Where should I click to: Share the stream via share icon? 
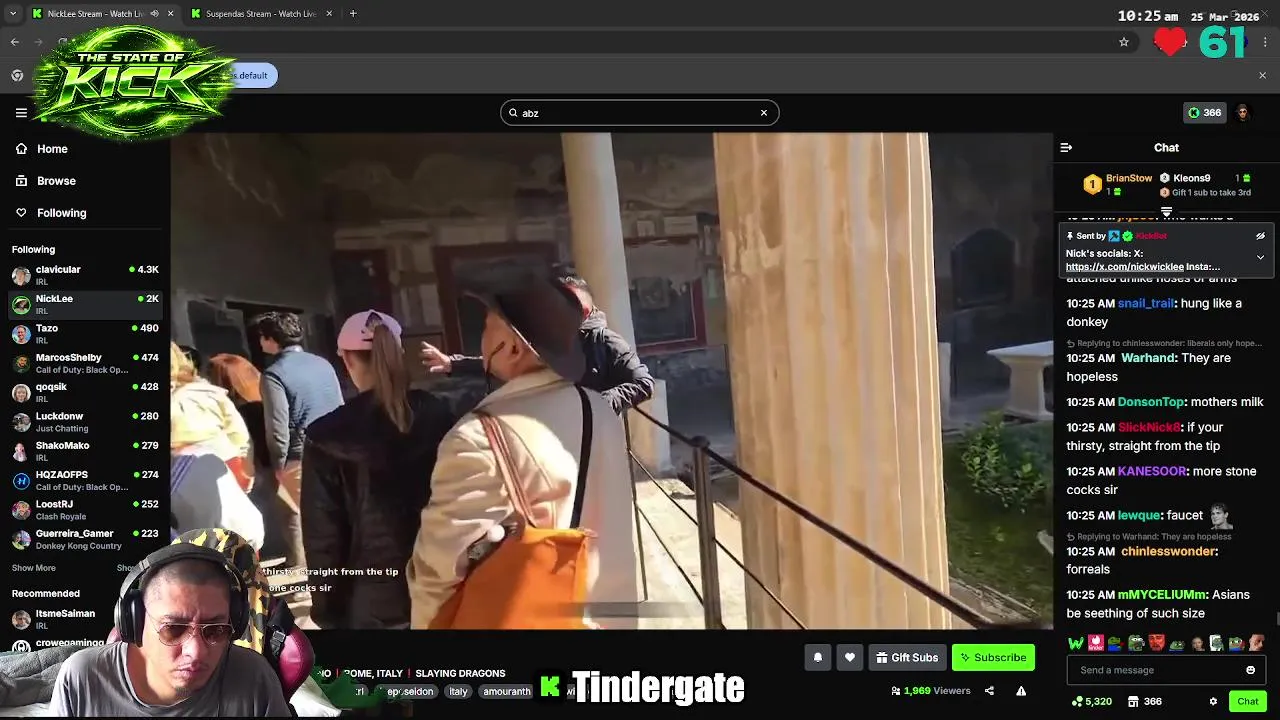coord(989,691)
